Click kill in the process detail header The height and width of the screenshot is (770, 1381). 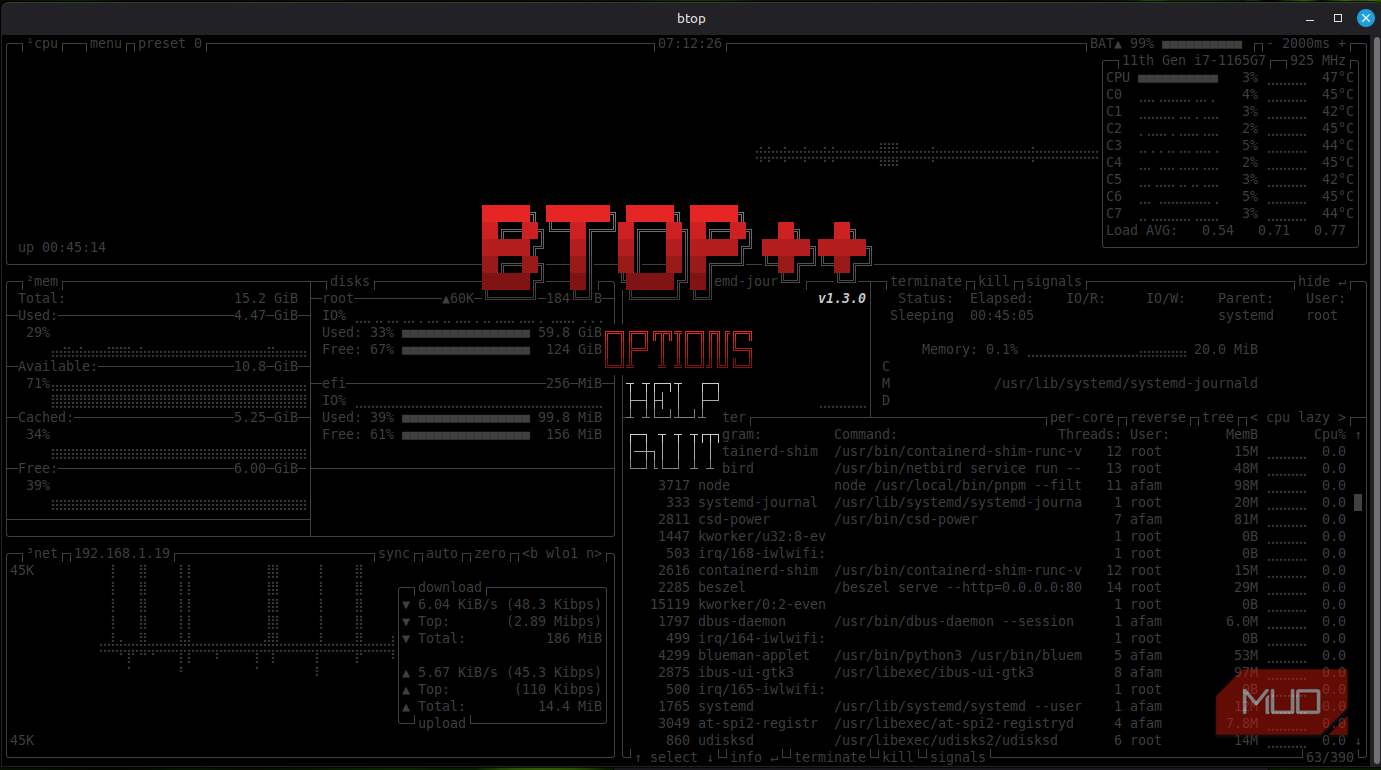[x=994, y=282]
